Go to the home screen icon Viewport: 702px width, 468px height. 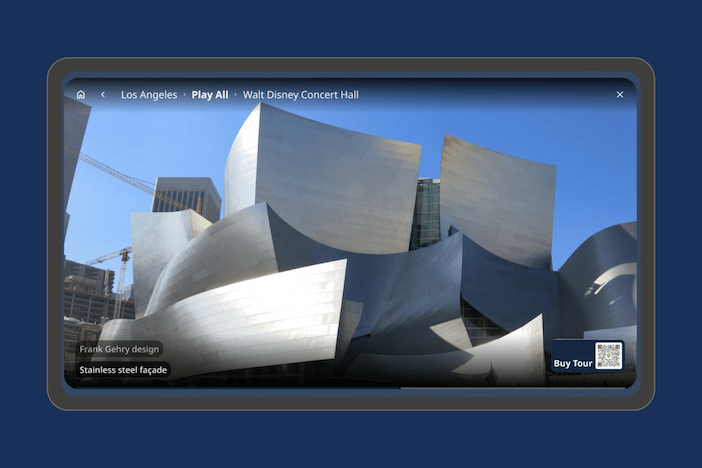[x=81, y=95]
